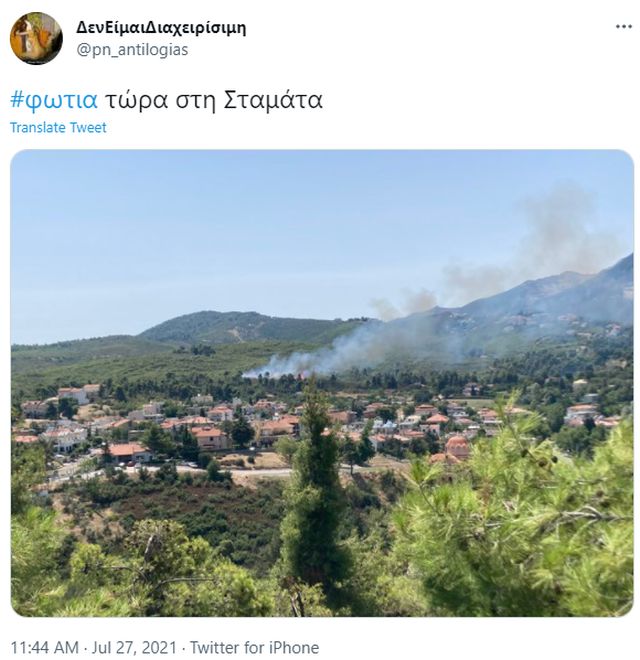Open the tweet author's profile avatar
Image resolution: width=640 pixels, height=660 pixels.
click(36, 38)
